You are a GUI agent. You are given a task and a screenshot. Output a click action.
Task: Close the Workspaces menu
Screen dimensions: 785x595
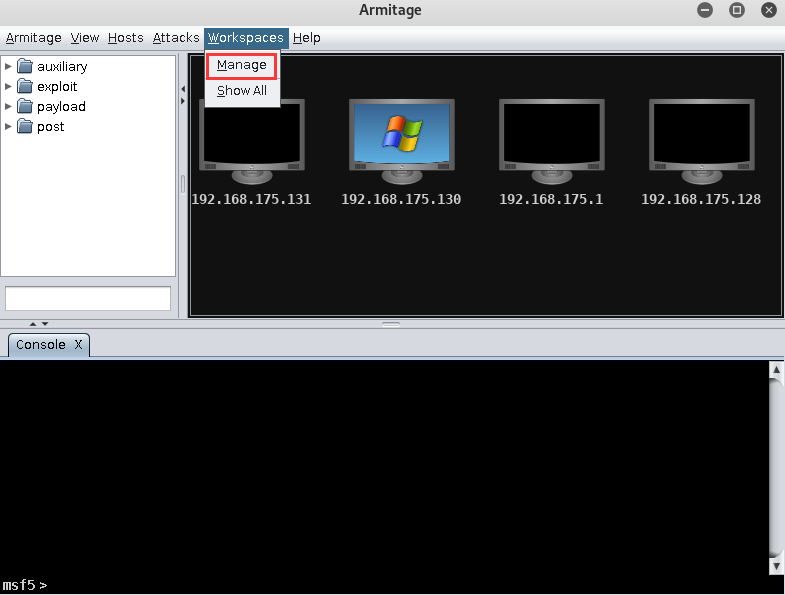[x=246, y=38]
